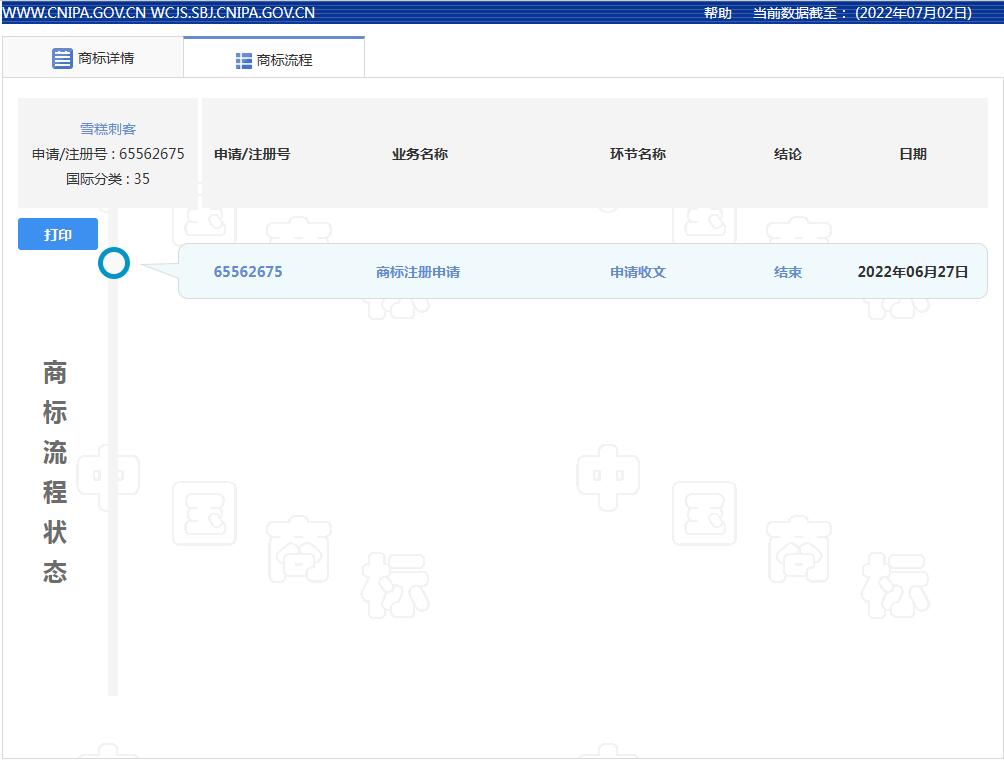Click 65562675 number in the process row

[248, 272]
